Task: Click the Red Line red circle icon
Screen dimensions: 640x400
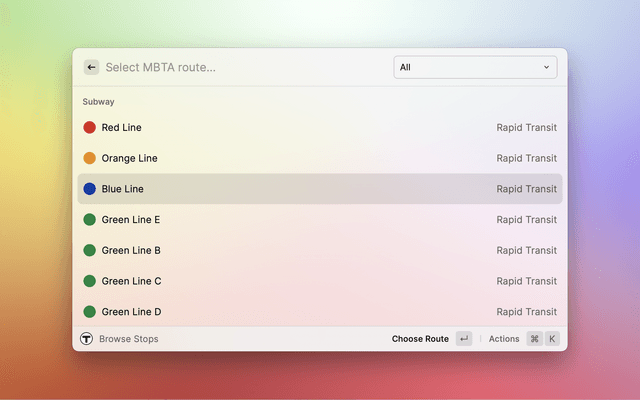Action: click(x=89, y=128)
